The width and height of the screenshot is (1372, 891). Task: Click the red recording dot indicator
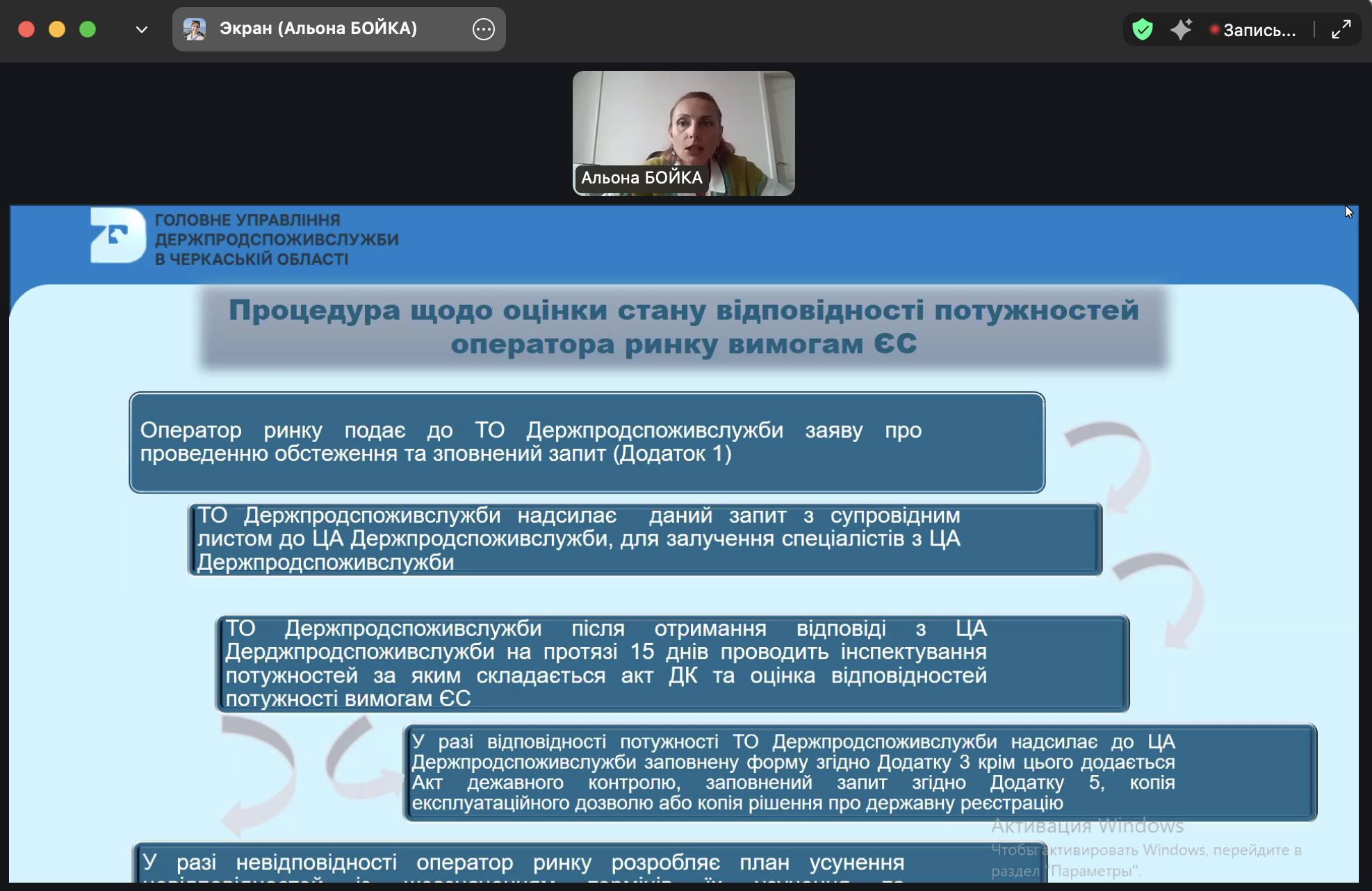tap(1214, 30)
